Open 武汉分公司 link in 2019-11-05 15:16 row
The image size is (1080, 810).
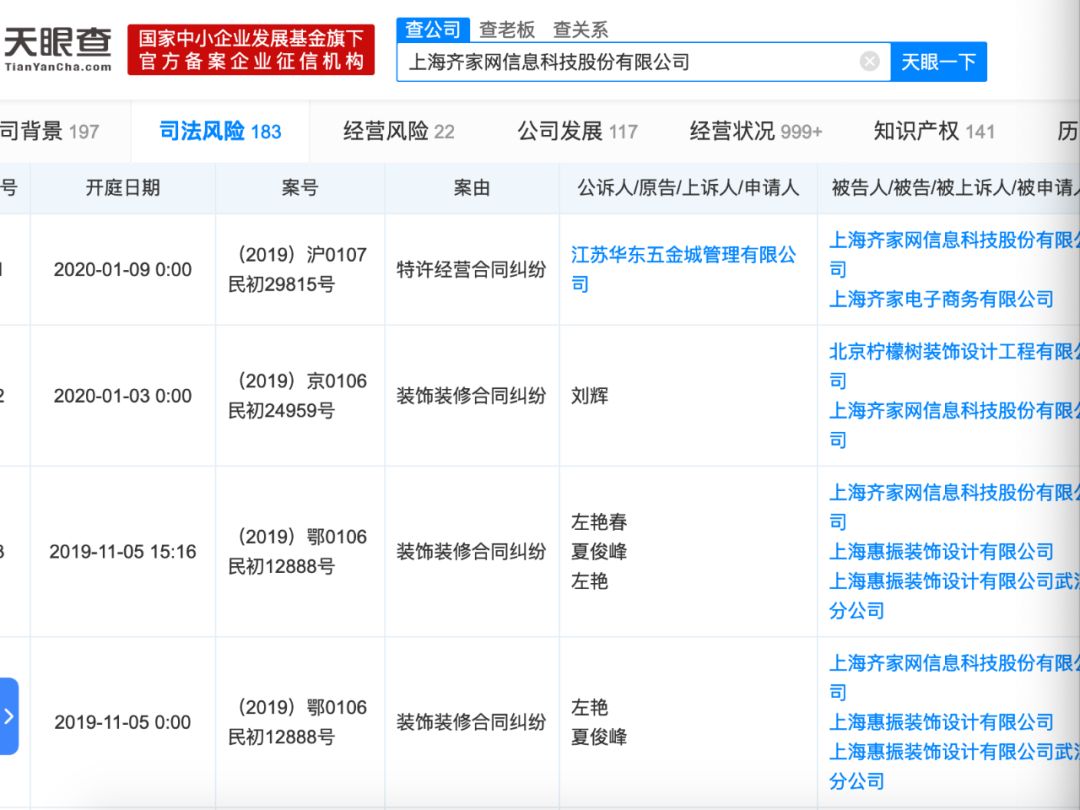click(954, 596)
